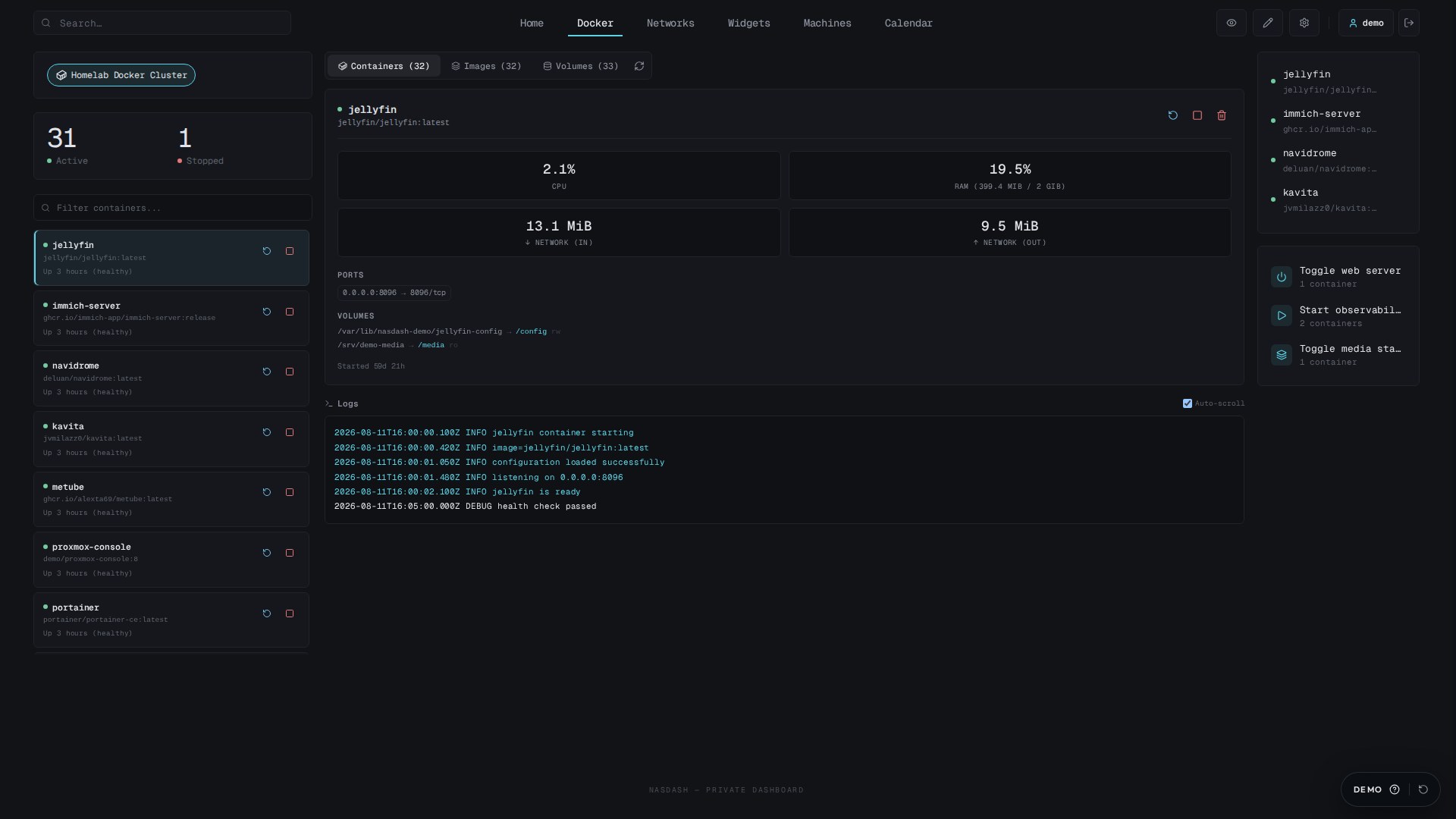Open the Calendar tab
This screenshot has width=1456, height=819.
[x=908, y=23]
